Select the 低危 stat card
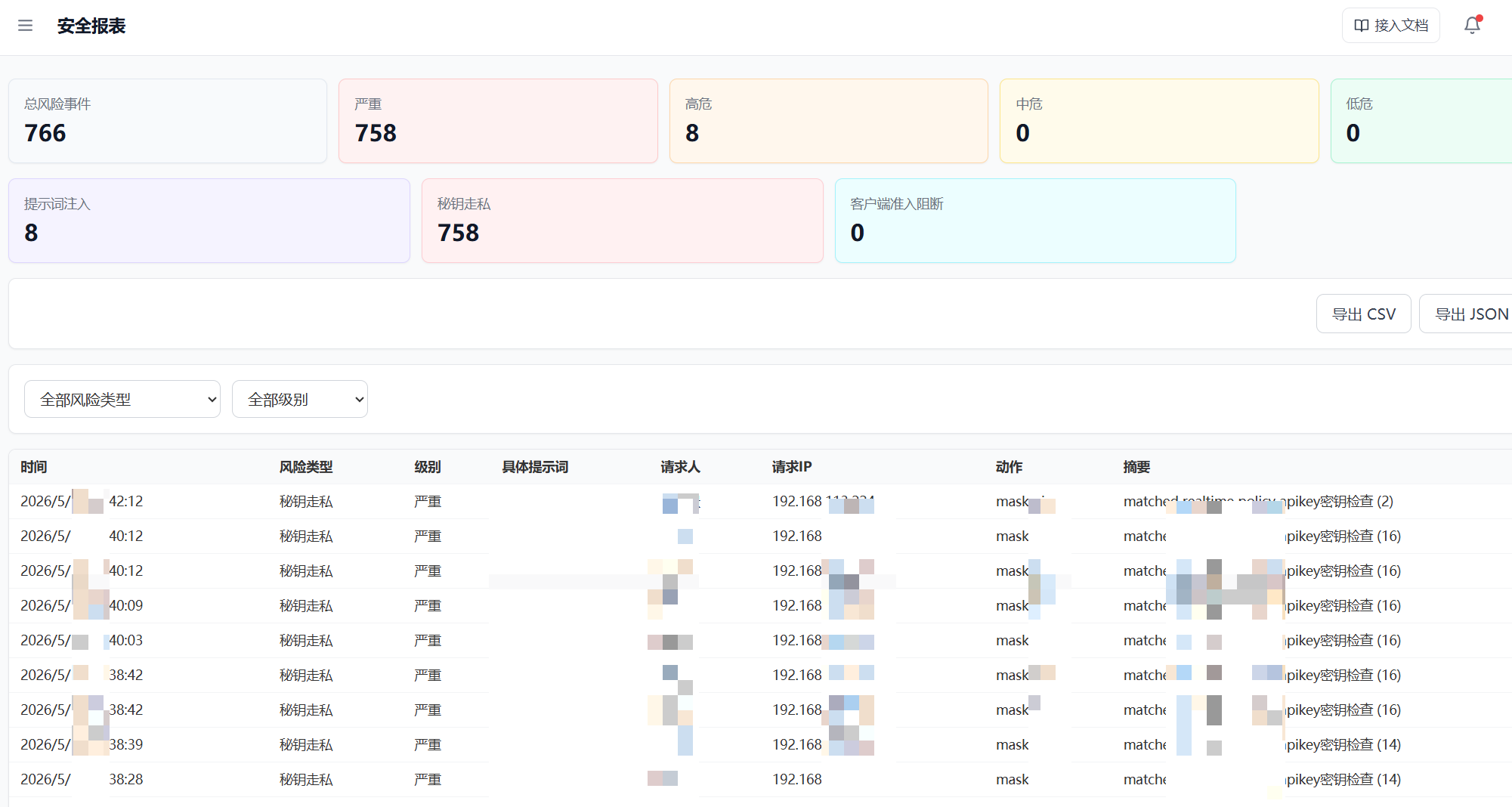The width and height of the screenshot is (1512, 807). tap(1421, 121)
